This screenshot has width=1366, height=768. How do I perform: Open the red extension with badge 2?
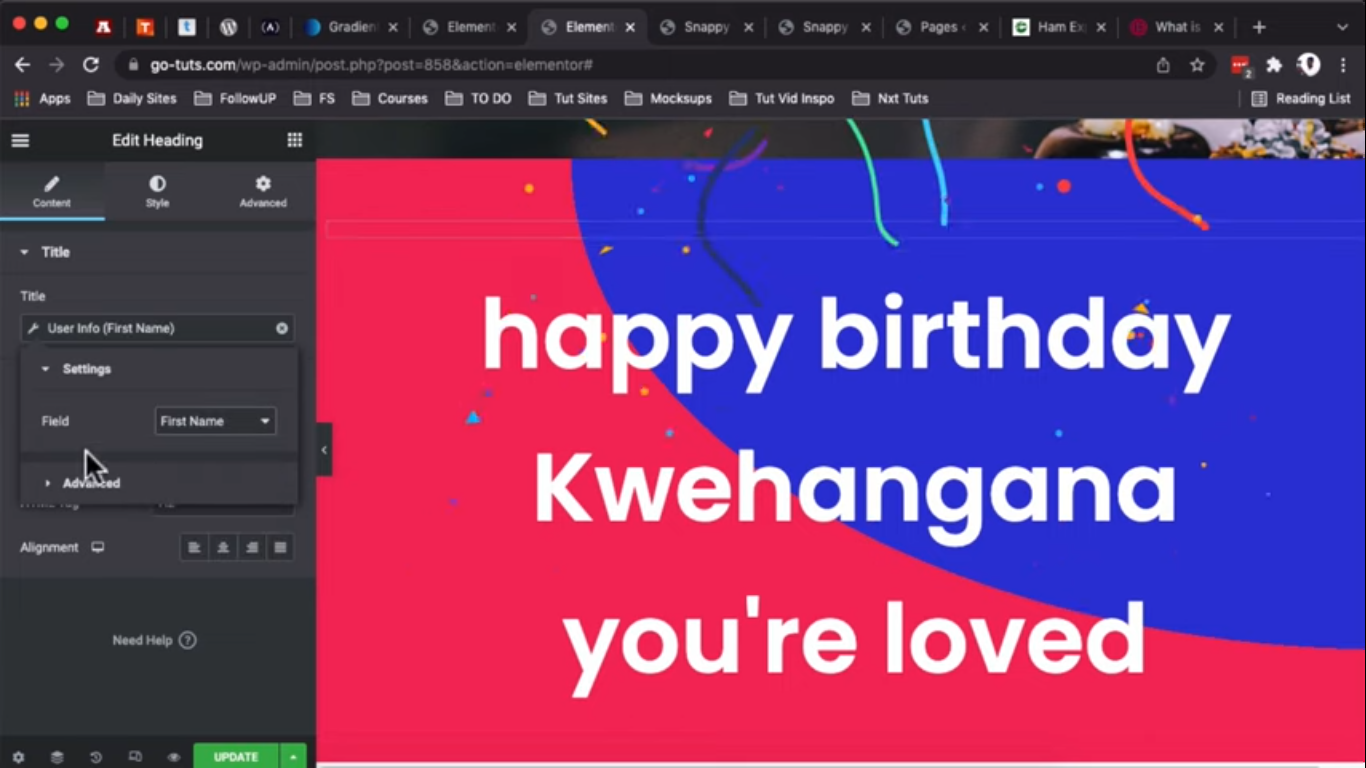[x=1241, y=66]
